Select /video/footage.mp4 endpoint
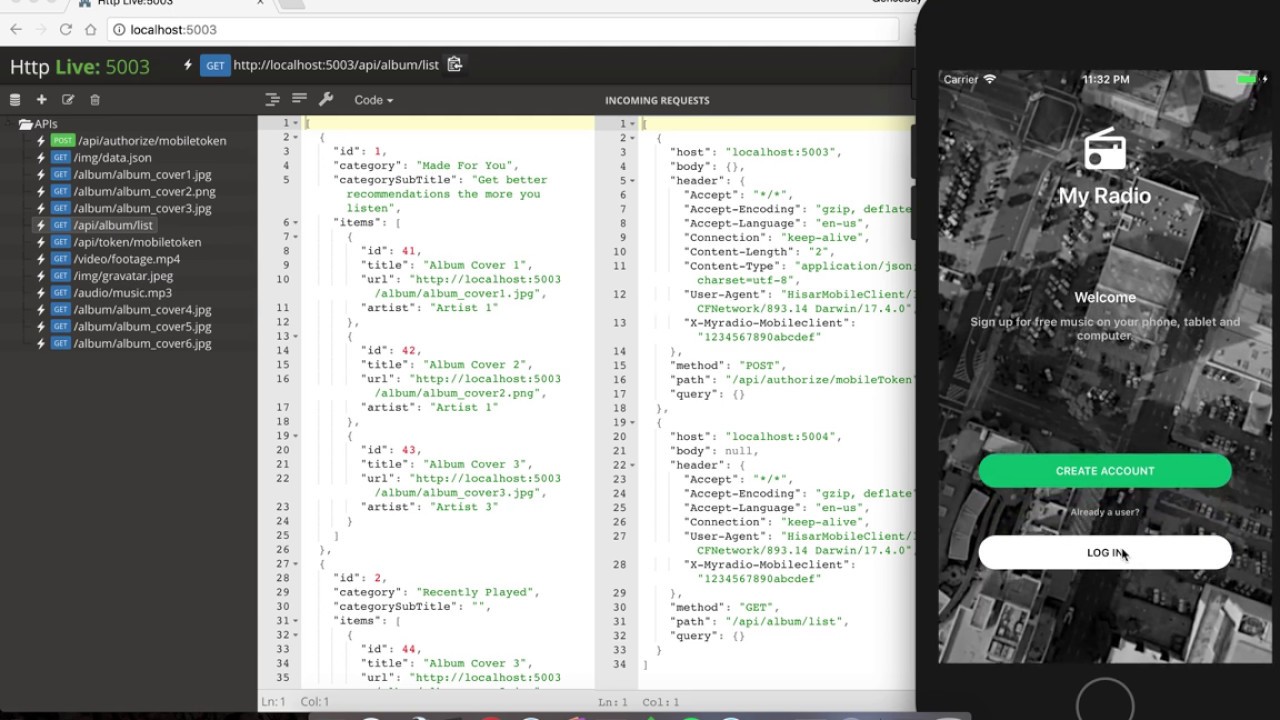The width and height of the screenshot is (1280, 720). click(127, 259)
